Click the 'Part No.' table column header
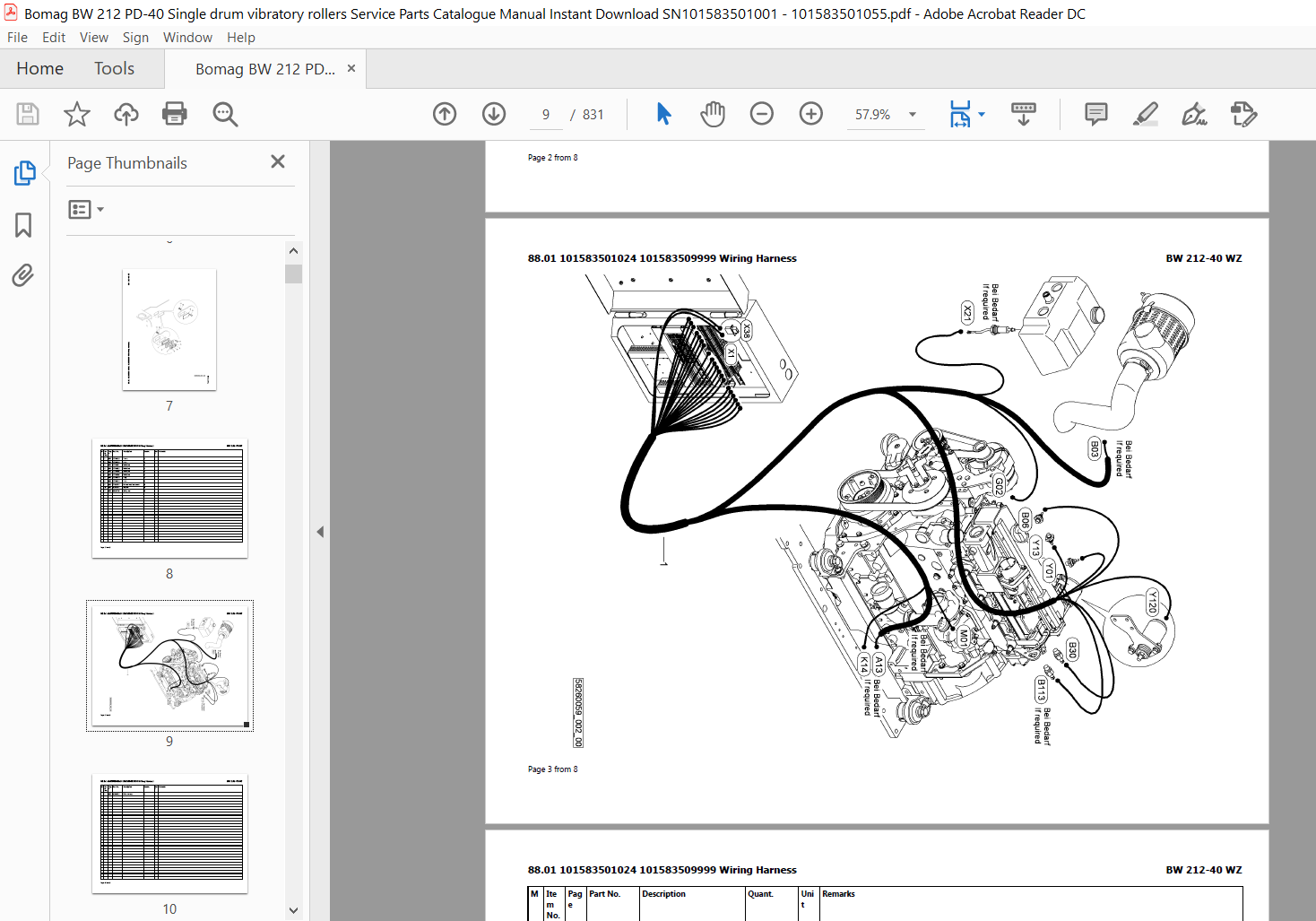The image size is (1316, 921). pyautogui.click(x=604, y=894)
